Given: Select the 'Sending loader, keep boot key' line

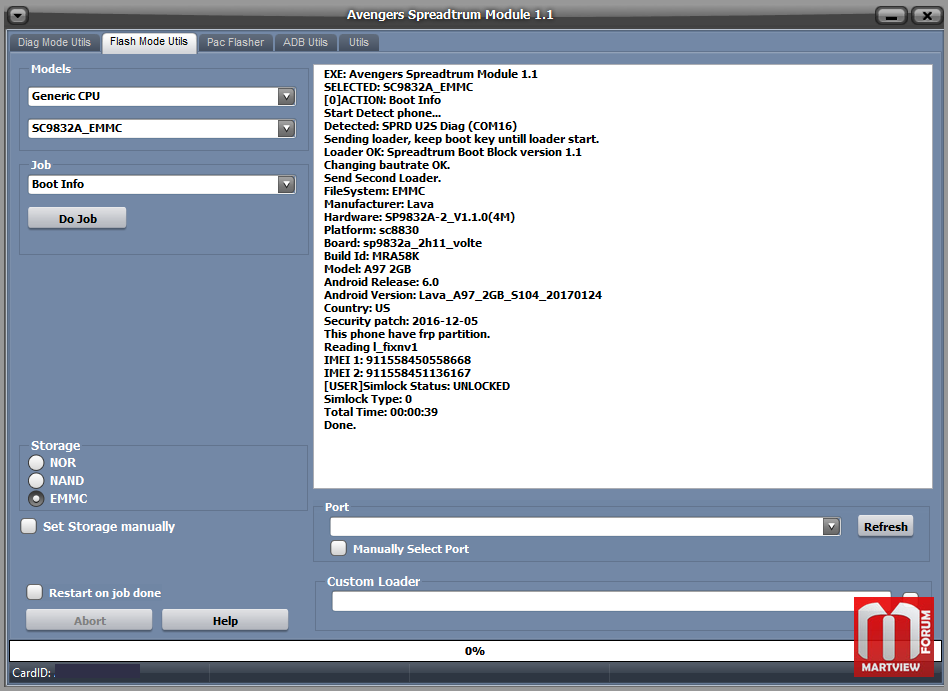Looking at the screenshot, I should tap(461, 139).
